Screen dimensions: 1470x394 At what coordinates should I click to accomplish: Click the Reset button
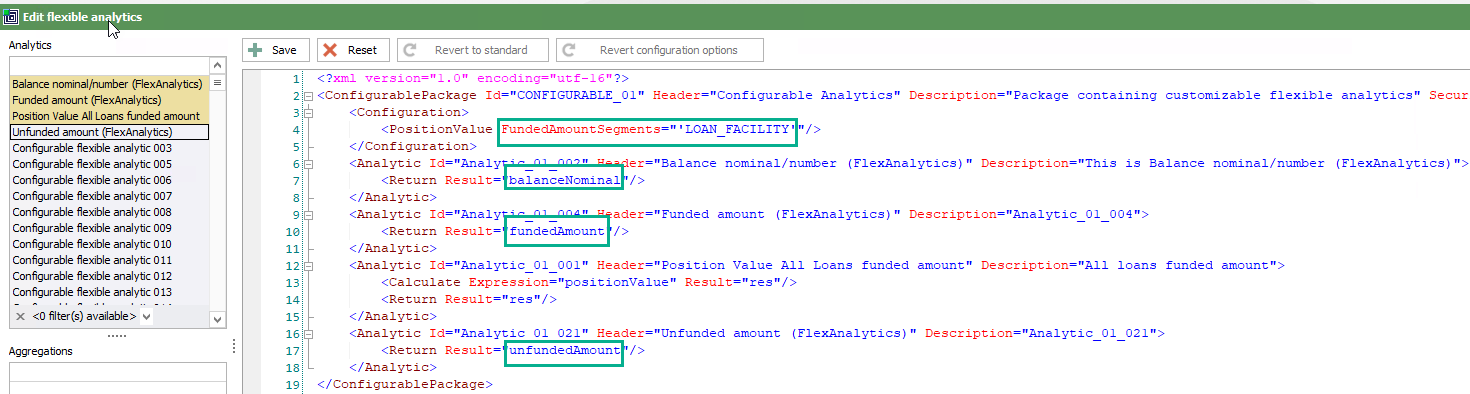(353, 50)
